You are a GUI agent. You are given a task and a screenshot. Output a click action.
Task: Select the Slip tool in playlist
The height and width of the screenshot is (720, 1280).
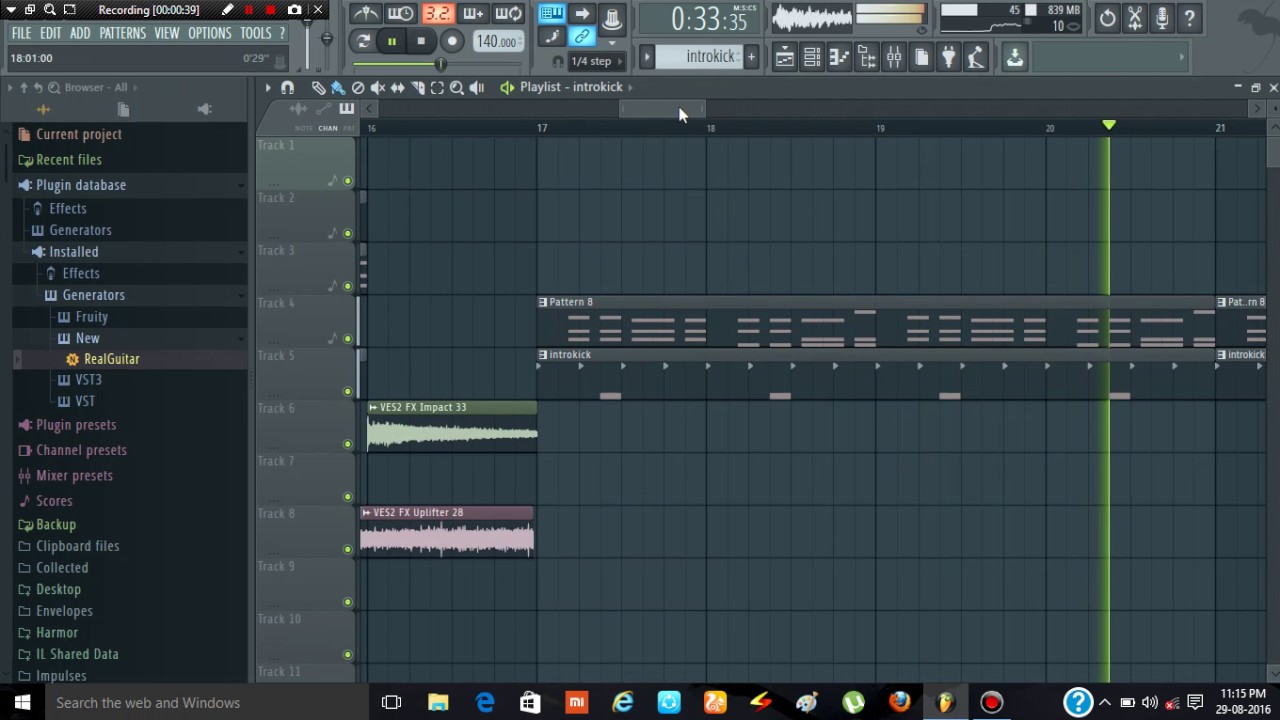[x=398, y=87]
